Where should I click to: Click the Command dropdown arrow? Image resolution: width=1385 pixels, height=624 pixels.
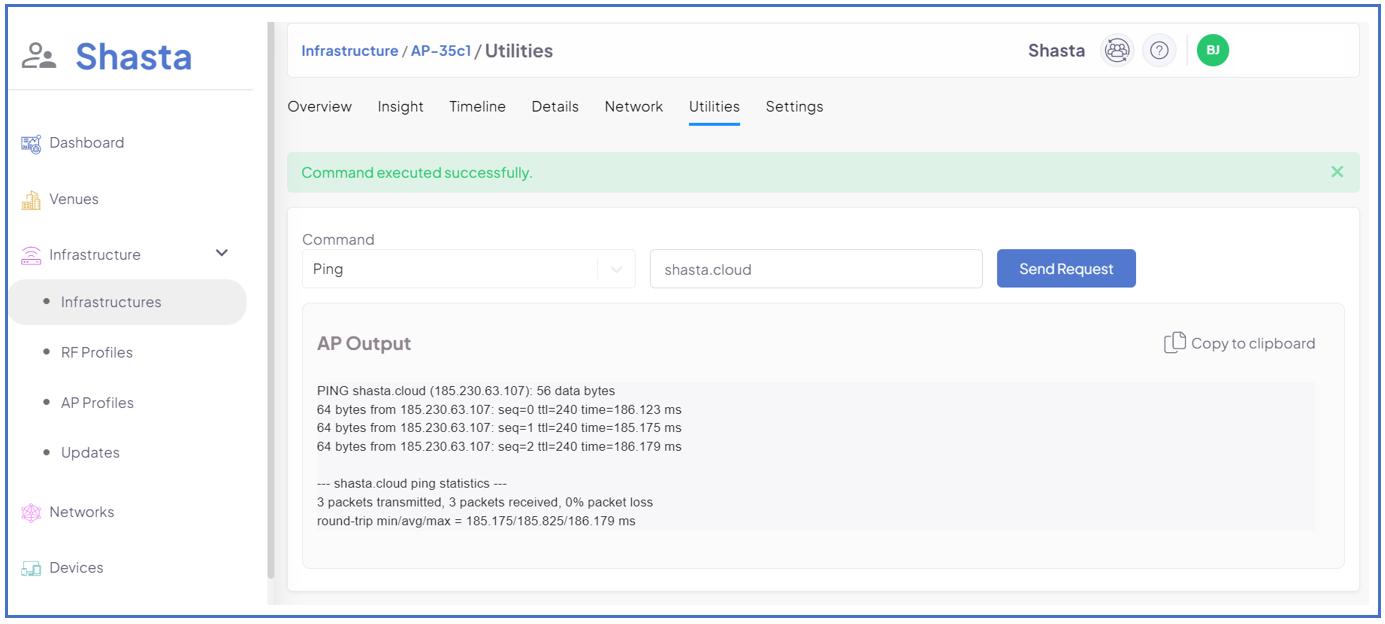click(616, 269)
